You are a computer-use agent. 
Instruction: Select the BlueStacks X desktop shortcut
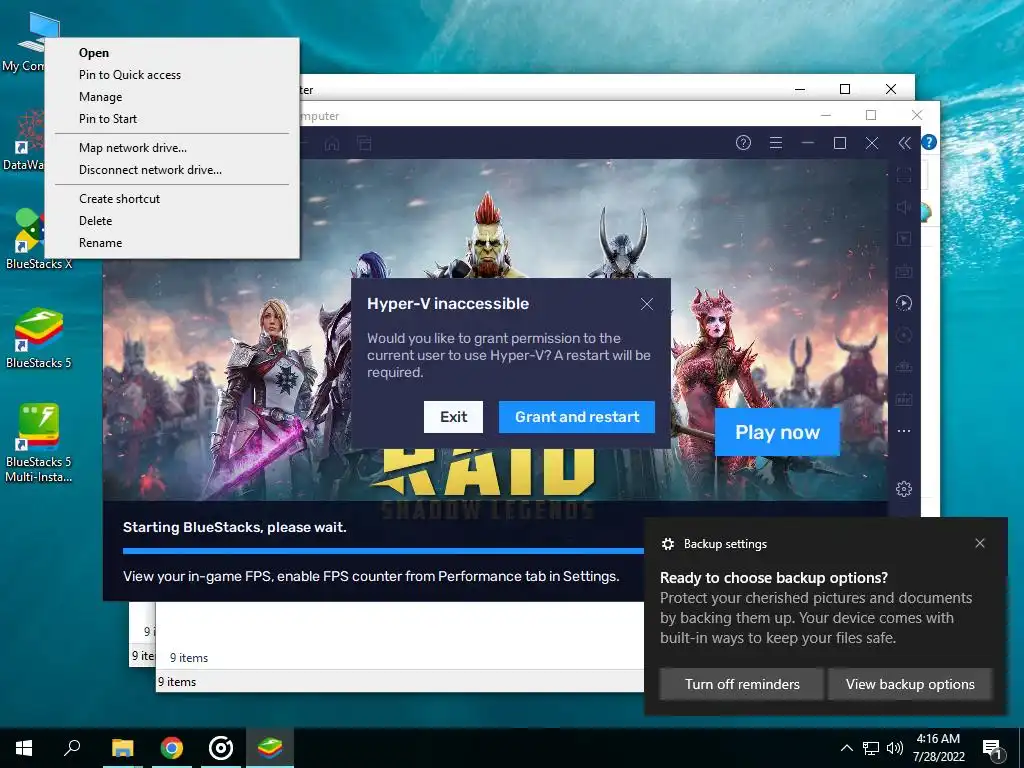[x=29, y=238]
